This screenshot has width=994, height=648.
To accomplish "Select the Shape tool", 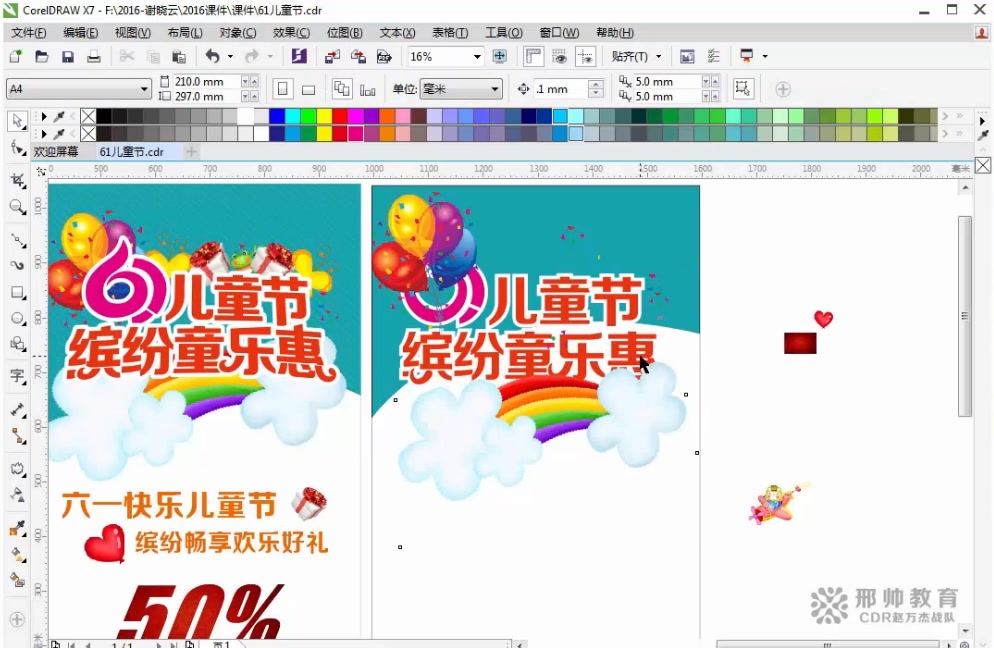I will tap(16, 145).
